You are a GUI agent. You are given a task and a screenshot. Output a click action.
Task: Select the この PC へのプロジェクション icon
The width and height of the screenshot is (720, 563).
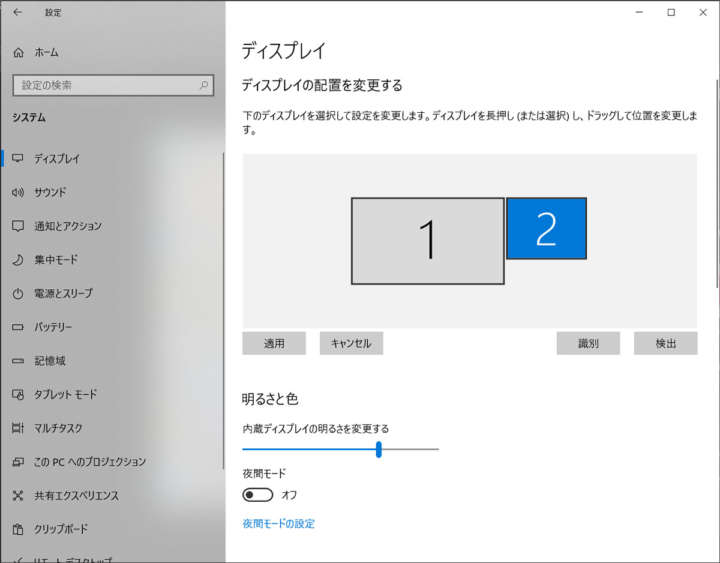coord(18,462)
